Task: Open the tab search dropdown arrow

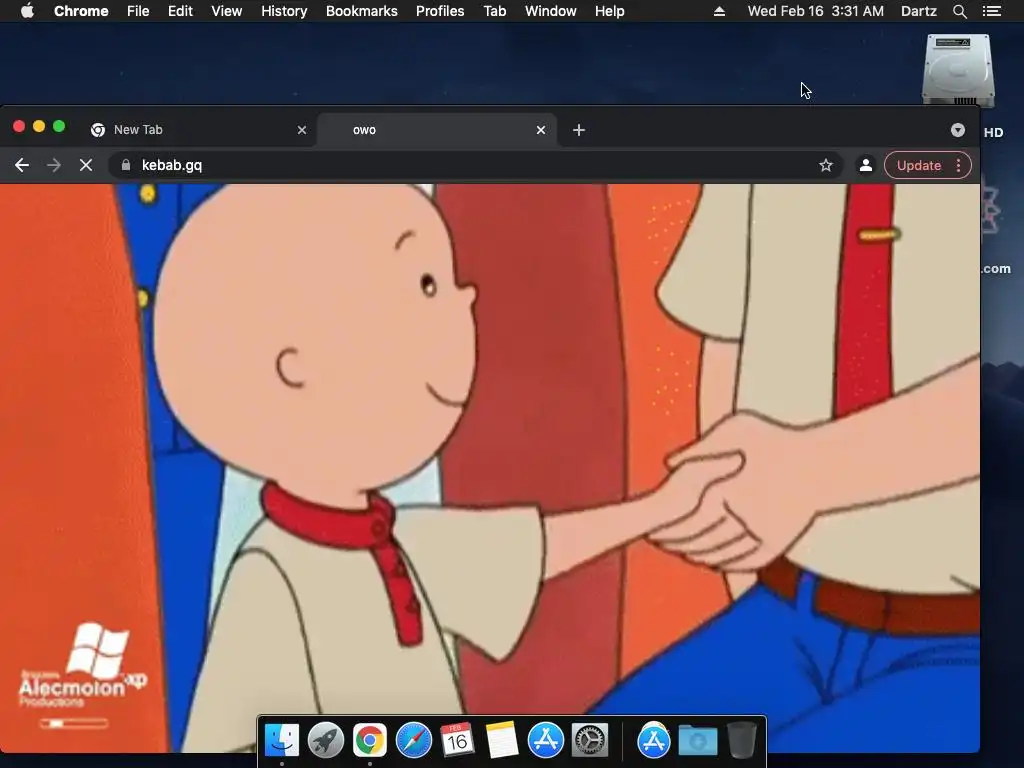Action: pos(958,130)
